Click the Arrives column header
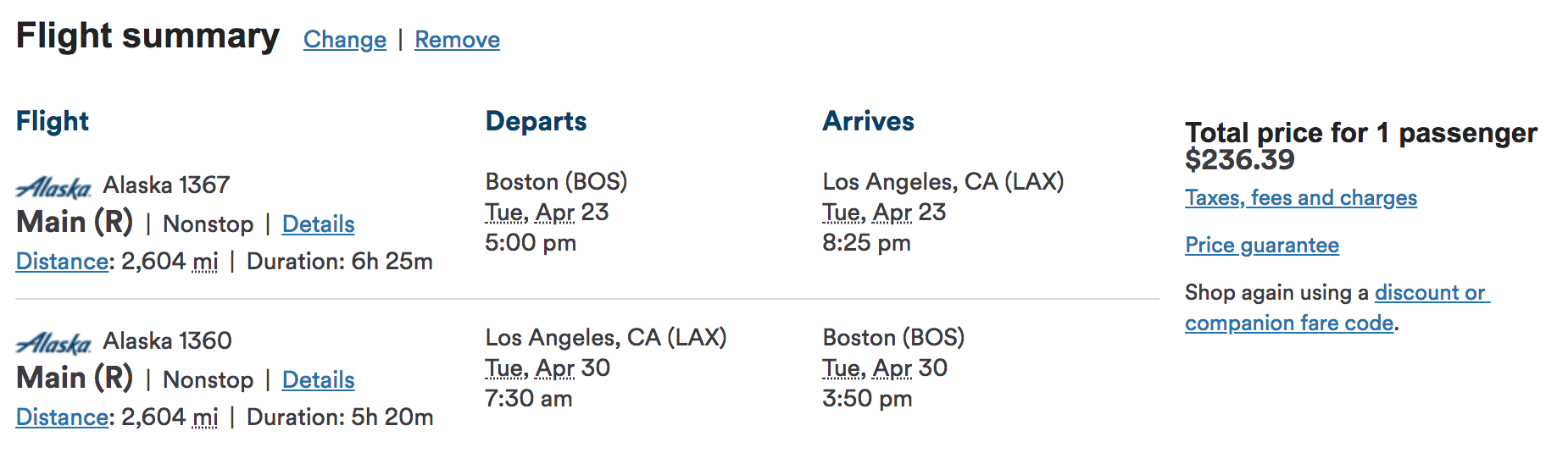 click(868, 121)
